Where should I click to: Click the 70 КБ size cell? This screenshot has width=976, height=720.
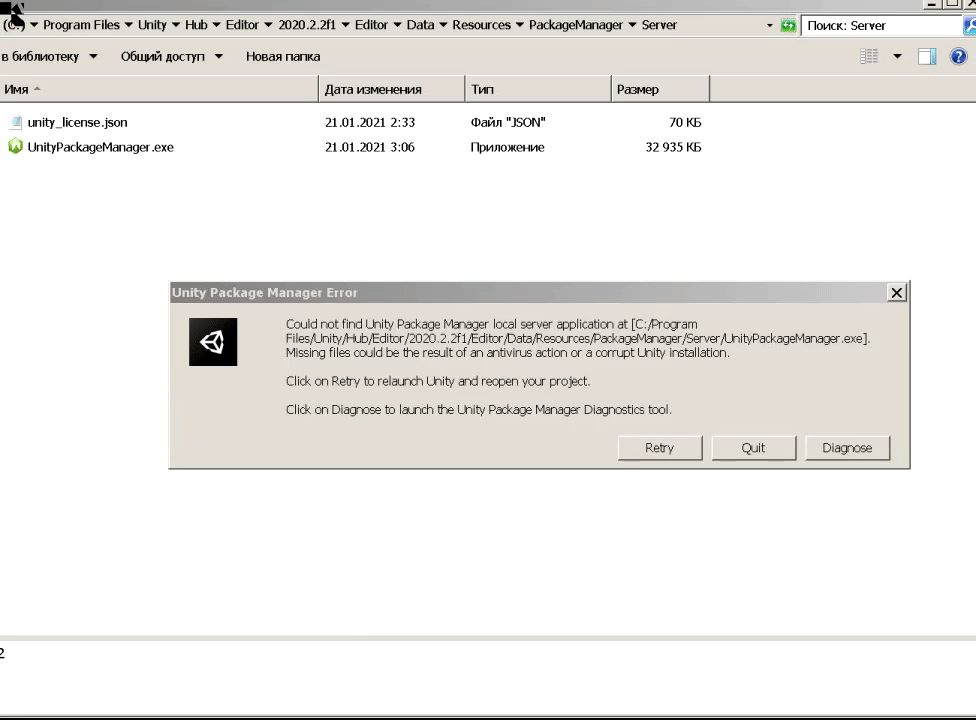pos(685,123)
